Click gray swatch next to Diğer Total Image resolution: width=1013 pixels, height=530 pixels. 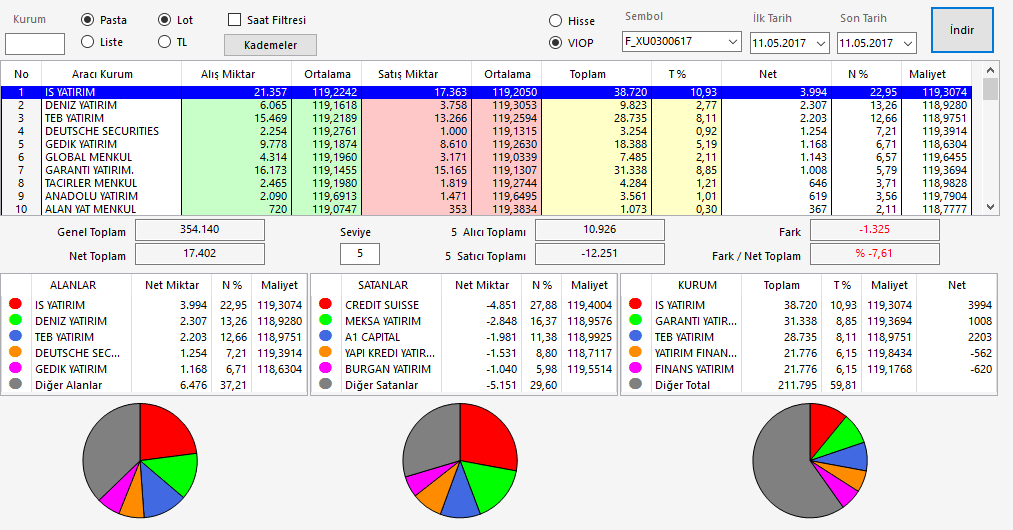(636, 384)
